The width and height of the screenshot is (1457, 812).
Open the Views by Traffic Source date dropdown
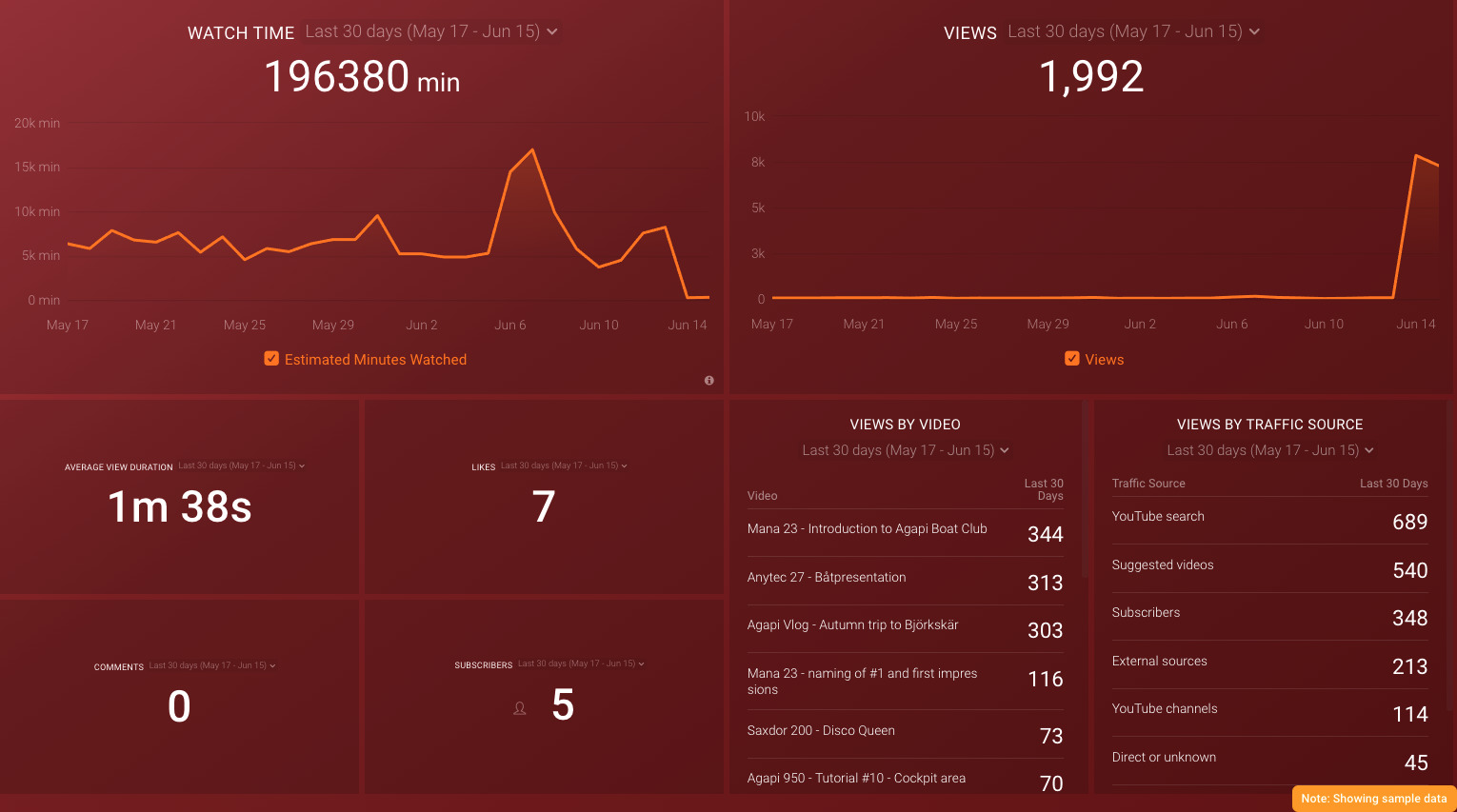(x=1270, y=449)
